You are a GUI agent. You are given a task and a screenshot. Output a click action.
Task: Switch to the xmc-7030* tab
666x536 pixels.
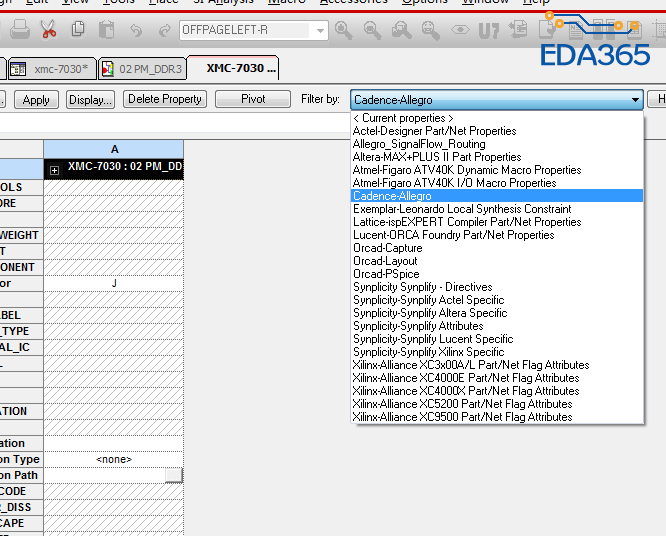53,69
